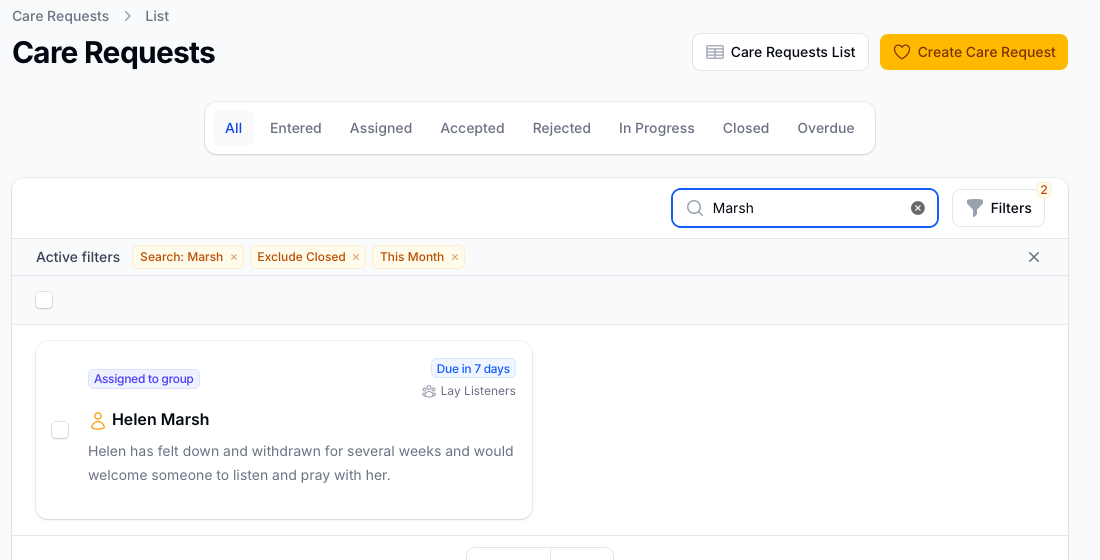The height and width of the screenshot is (560, 1100).
Task: Click the Lay Listeners group label
Action: (x=478, y=391)
